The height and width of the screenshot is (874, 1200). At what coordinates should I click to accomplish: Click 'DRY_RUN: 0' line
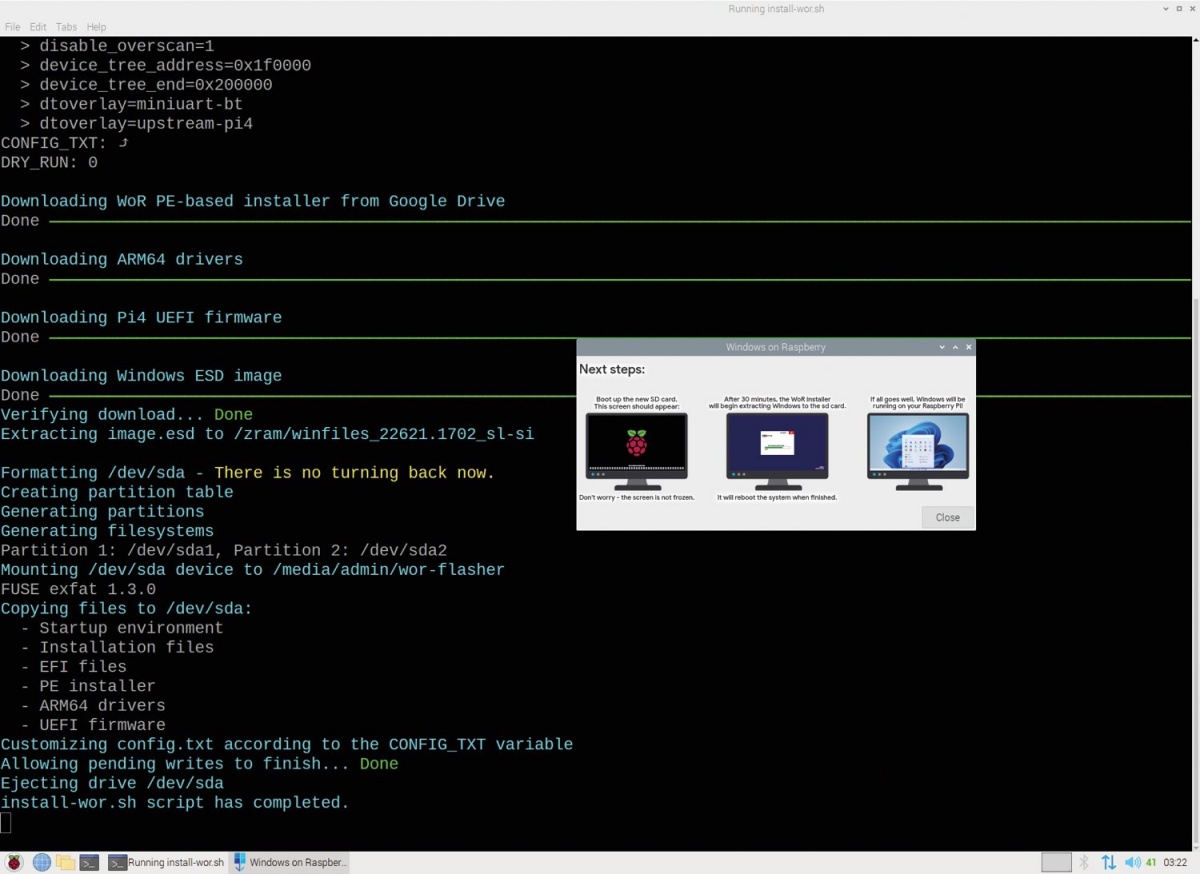(49, 163)
